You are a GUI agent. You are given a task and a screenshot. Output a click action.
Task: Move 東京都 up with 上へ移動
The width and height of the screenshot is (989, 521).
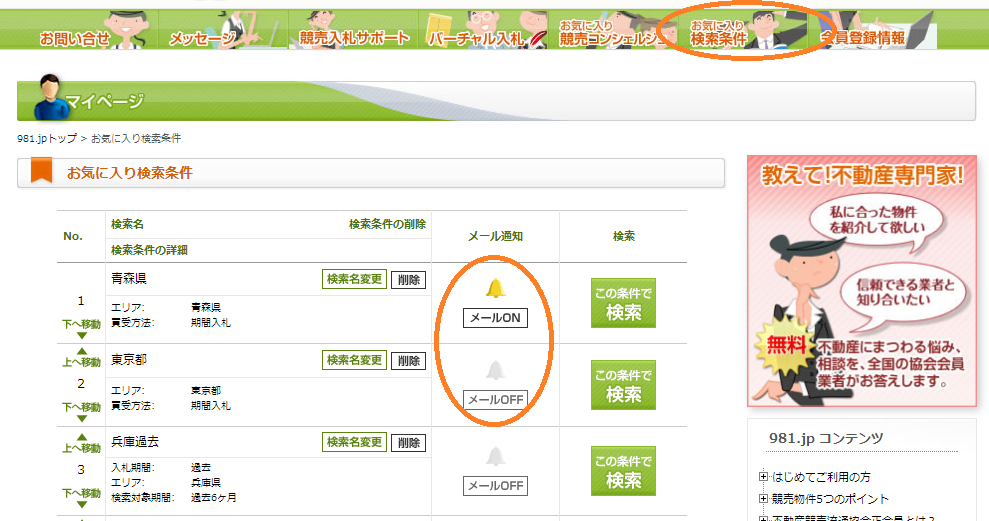point(81,357)
